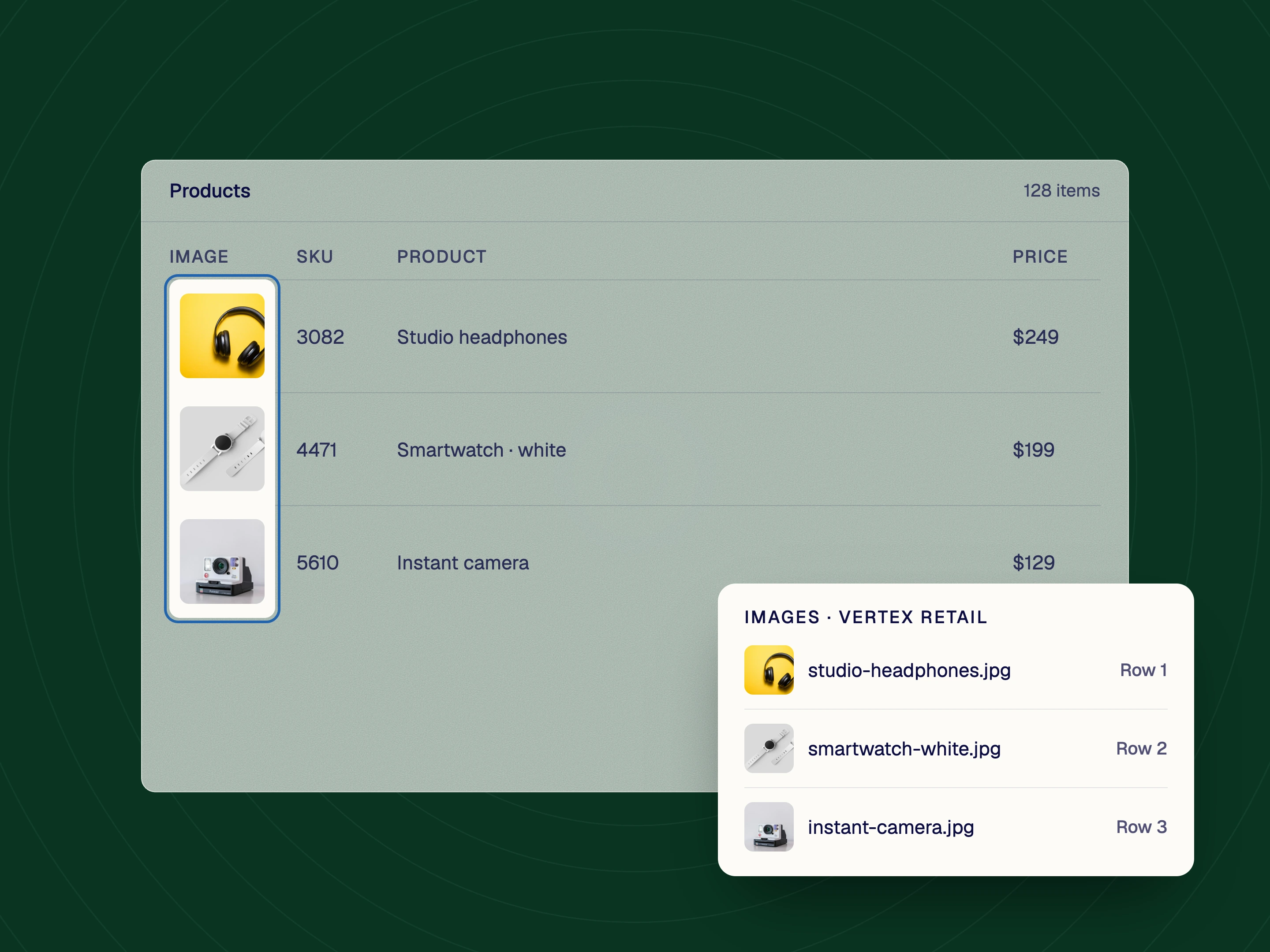Click the IMAGE column header

pos(198,257)
